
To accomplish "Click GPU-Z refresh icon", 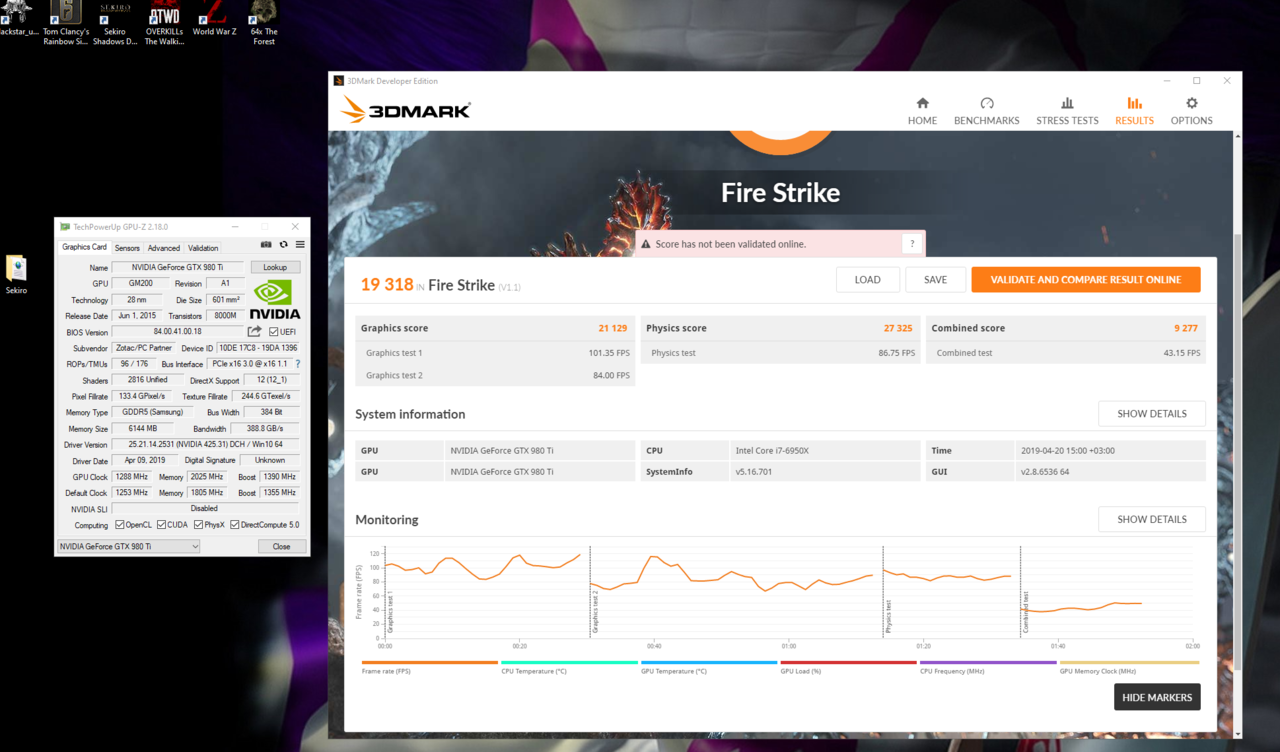I will pyautogui.click(x=283, y=245).
